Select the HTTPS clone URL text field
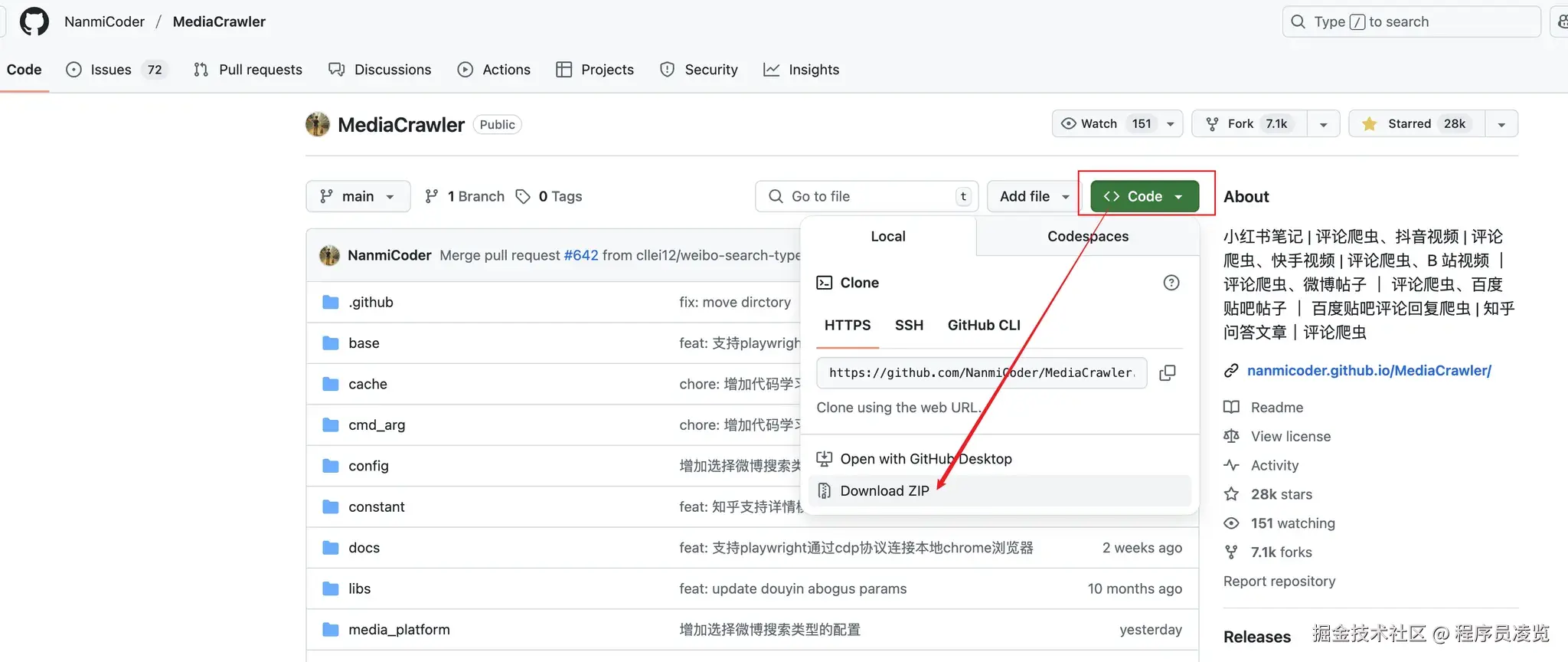 coord(982,372)
